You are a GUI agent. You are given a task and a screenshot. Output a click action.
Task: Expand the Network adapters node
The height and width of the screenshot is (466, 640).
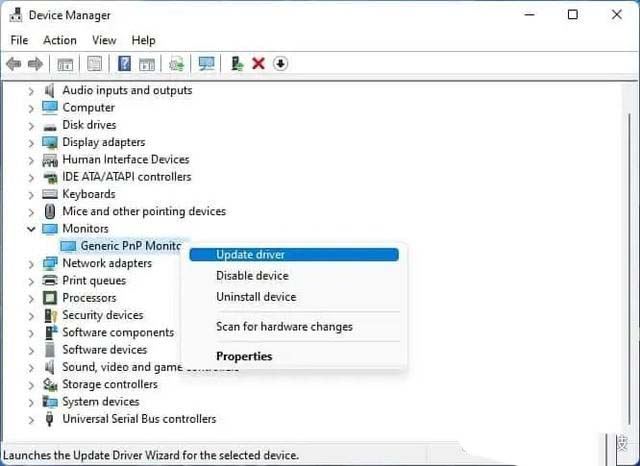[31, 263]
